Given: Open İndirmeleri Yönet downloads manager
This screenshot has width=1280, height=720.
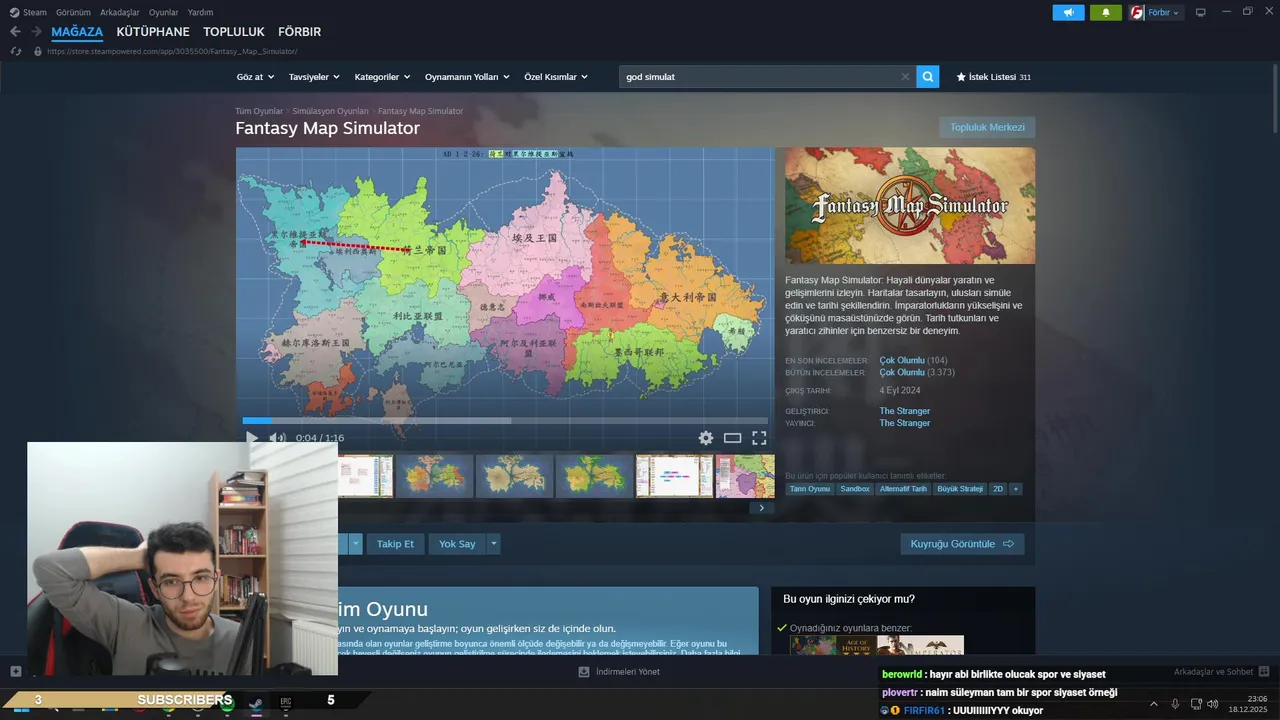Looking at the screenshot, I should [619, 671].
